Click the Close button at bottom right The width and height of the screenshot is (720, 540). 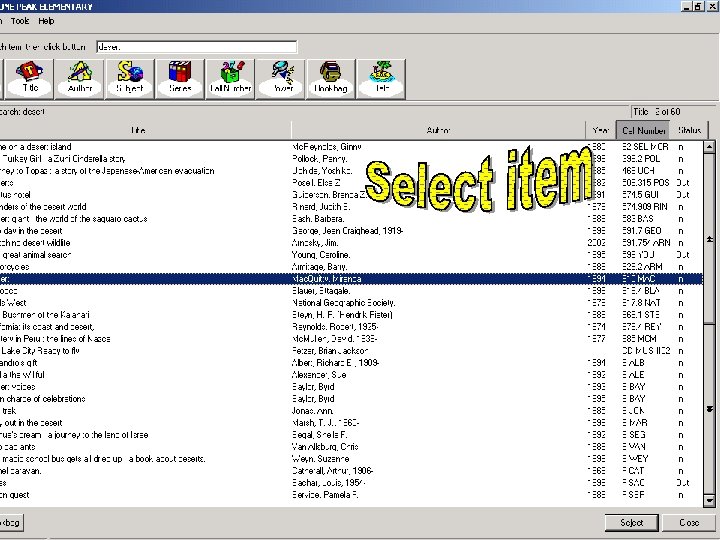[x=689, y=523]
